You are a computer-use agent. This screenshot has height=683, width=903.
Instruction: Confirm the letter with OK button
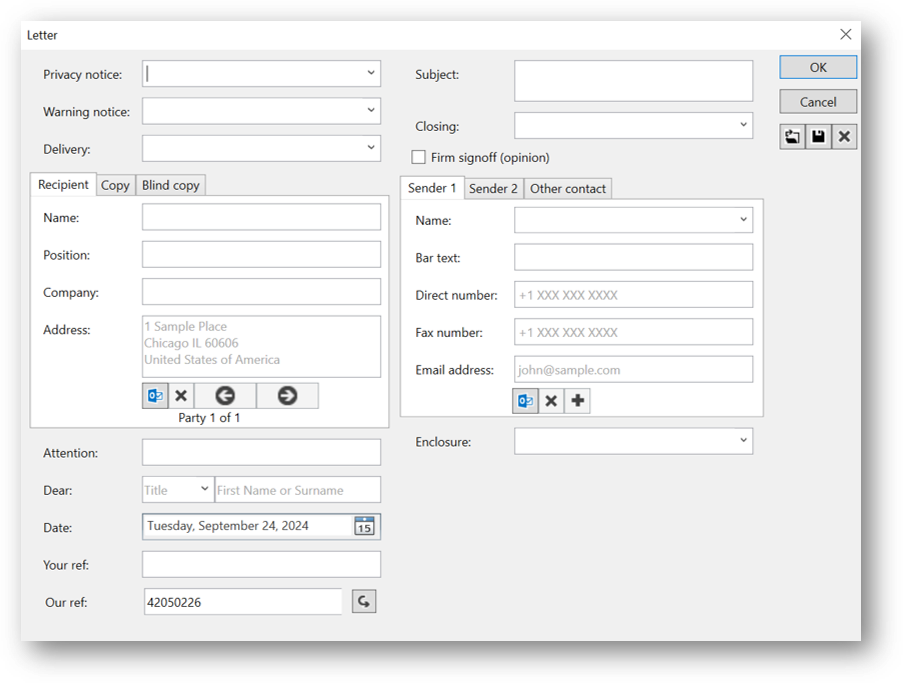[x=818, y=67]
